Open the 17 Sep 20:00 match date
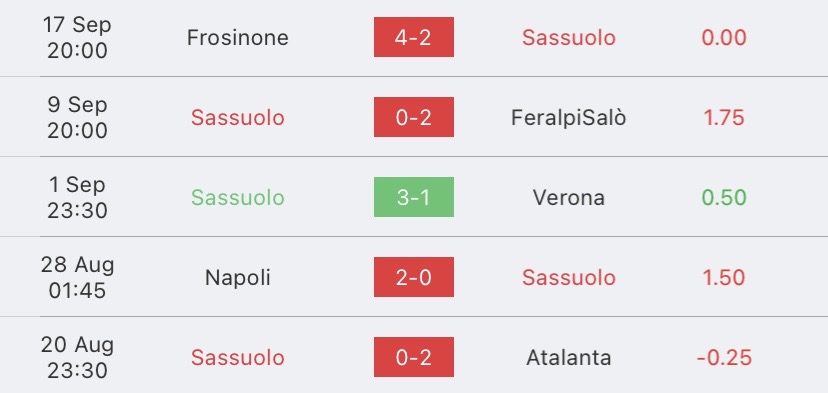This screenshot has height=393, width=828. 77,38
